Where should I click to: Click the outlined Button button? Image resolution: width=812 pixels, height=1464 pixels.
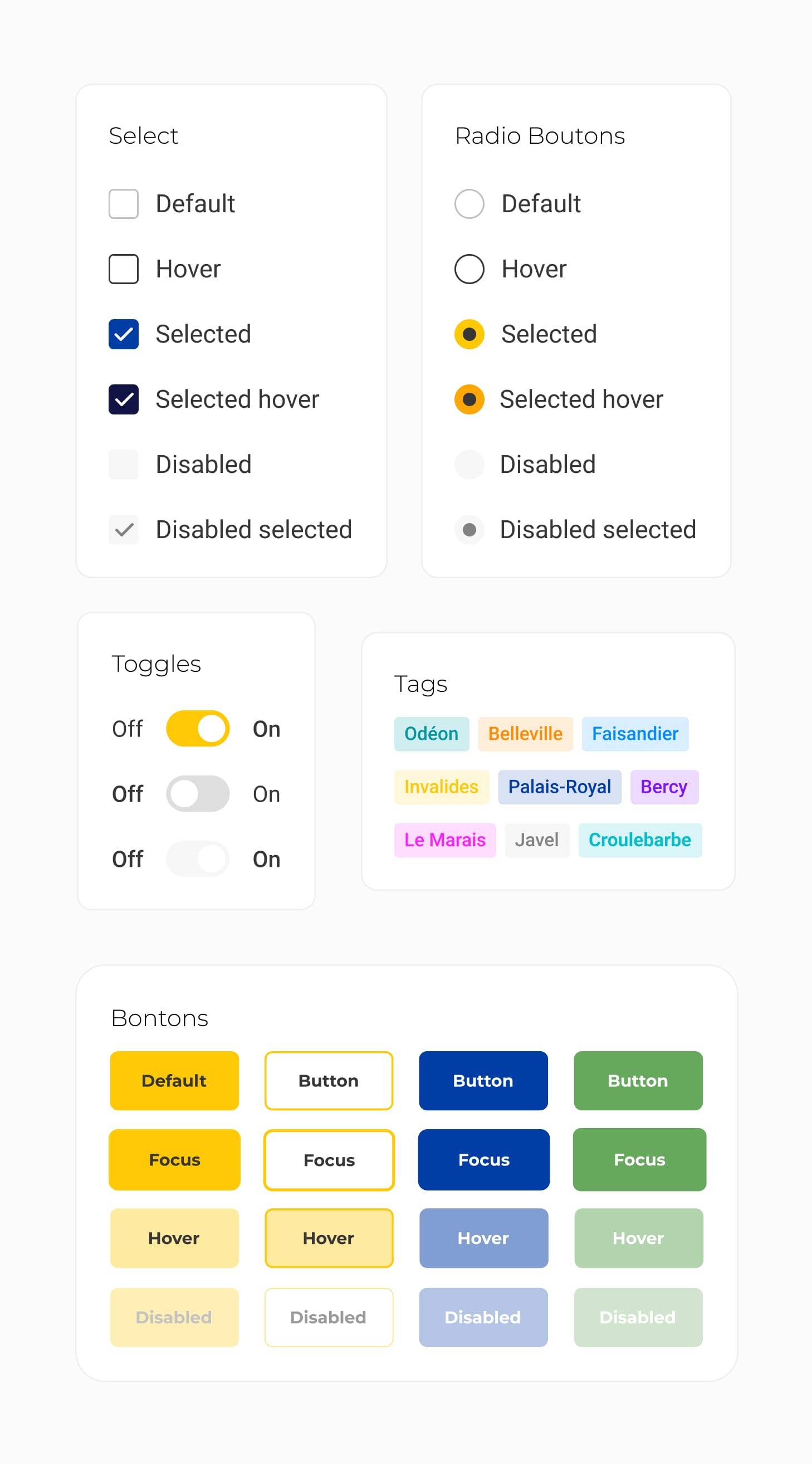point(329,1080)
